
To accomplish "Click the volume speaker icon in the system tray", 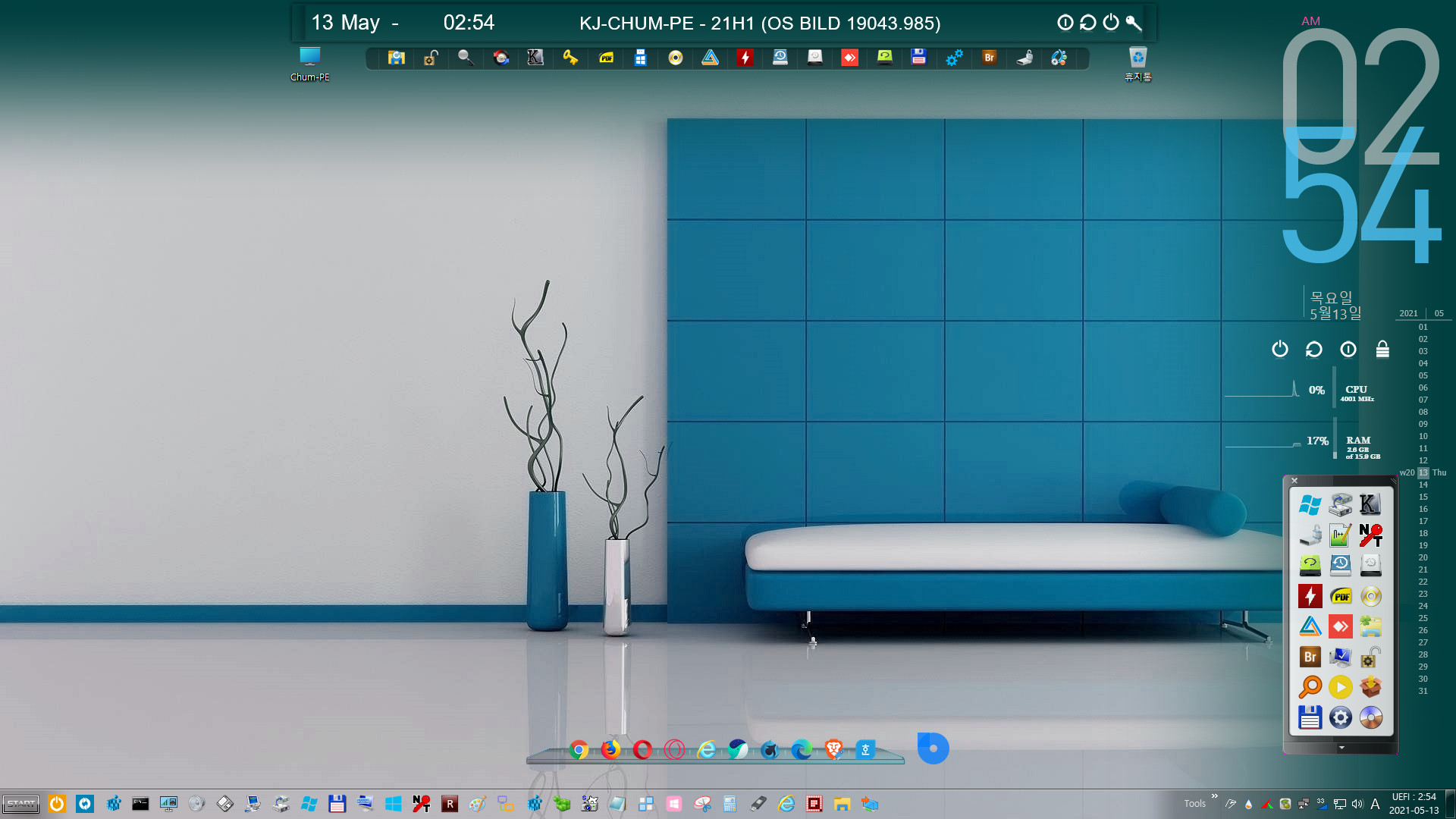I will 1357,804.
